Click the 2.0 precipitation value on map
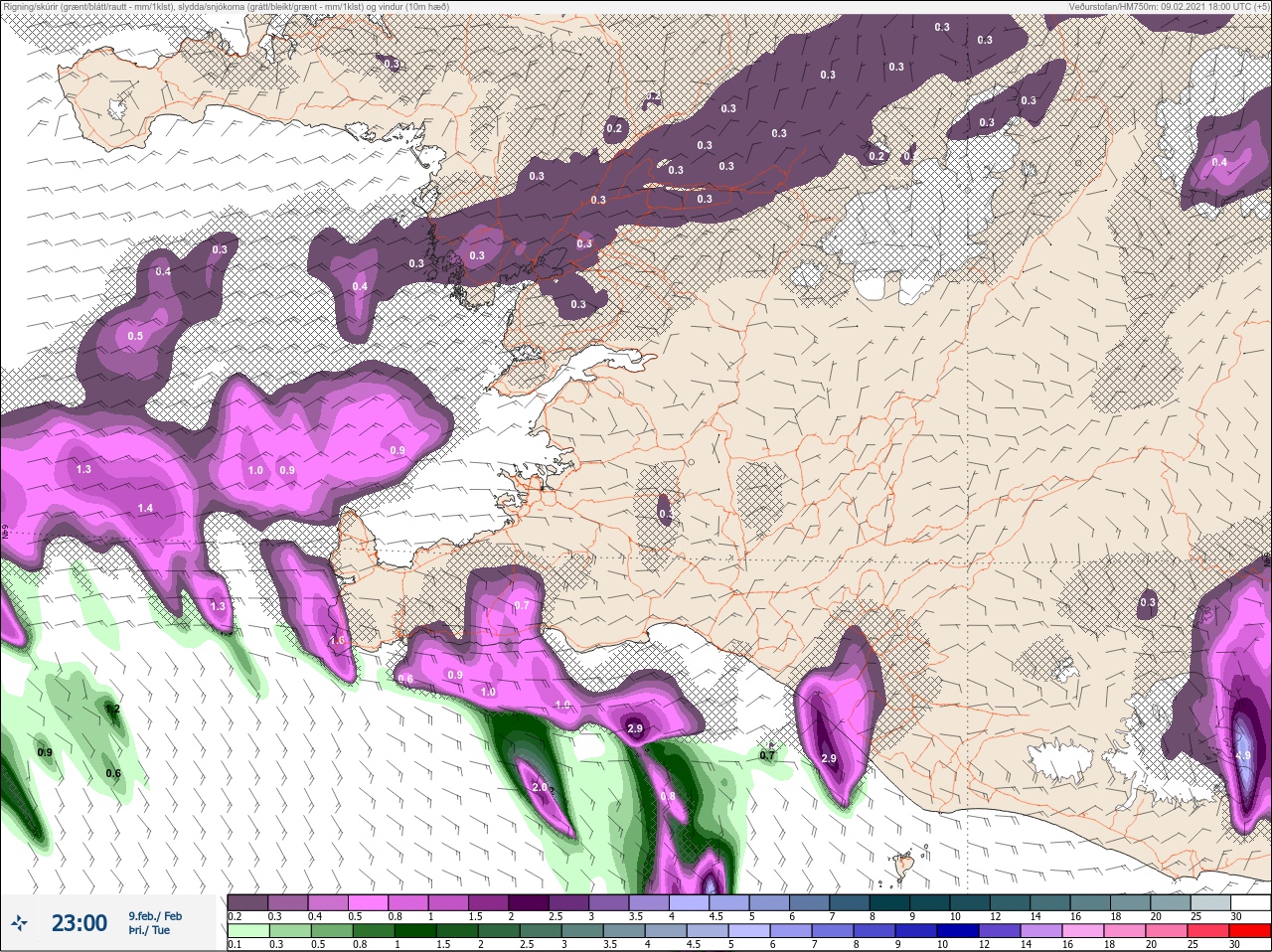 tap(540, 787)
